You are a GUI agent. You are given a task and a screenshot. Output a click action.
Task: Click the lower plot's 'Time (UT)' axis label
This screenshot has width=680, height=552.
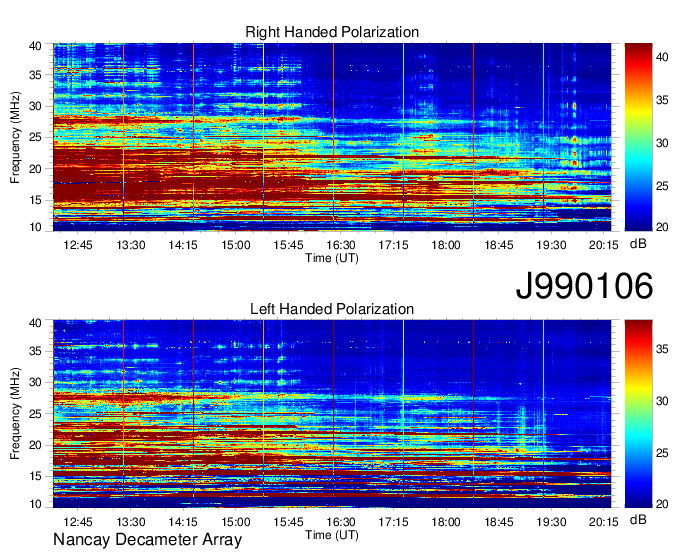coord(332,535)
